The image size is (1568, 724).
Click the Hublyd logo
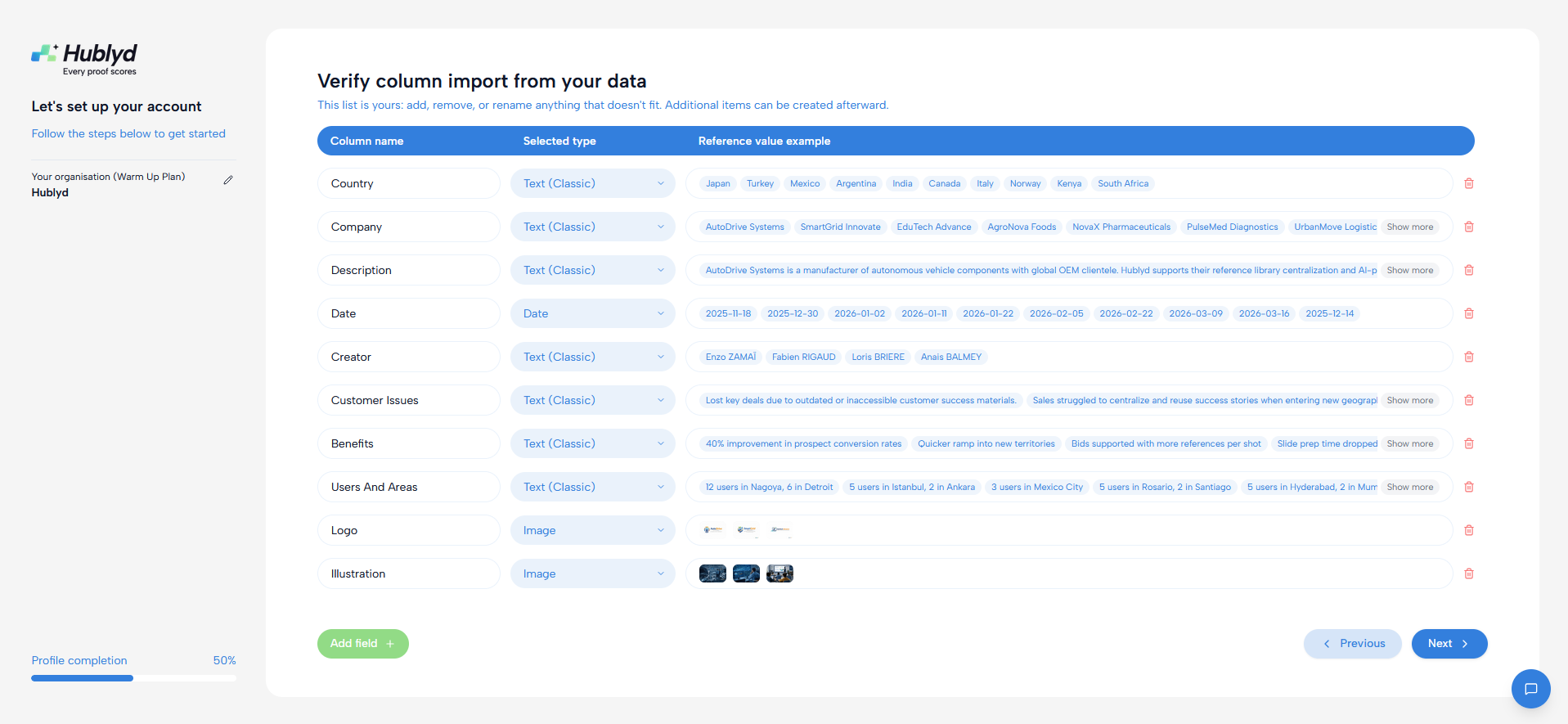pyautogui.click(x=84, y=60)
